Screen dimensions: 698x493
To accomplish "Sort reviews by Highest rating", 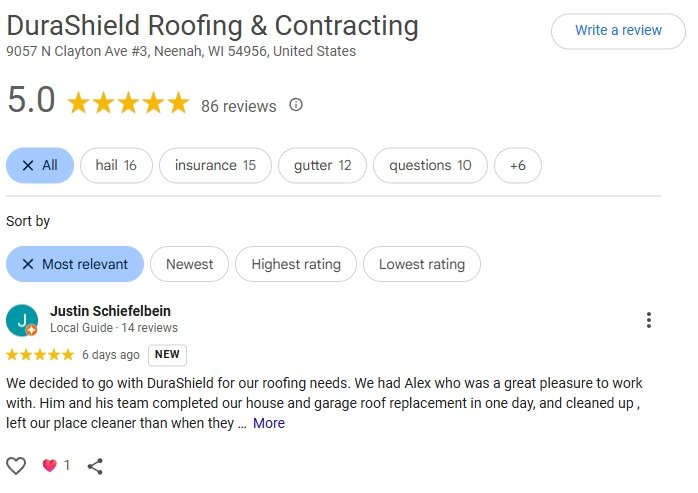I will pyautogui.click(x=295, y=264).
